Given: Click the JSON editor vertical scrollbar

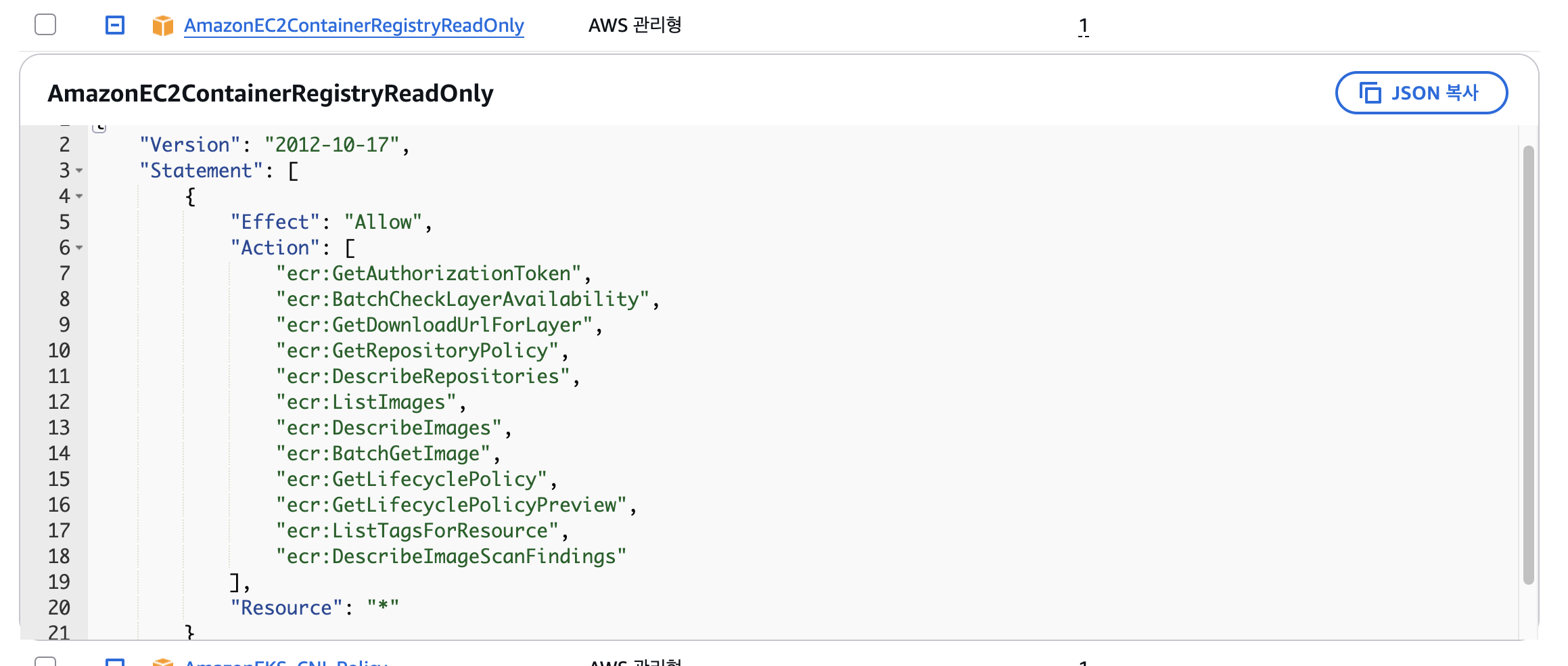Looking at the screenshot, I should pyautogui.click(x=1528, y=365).
